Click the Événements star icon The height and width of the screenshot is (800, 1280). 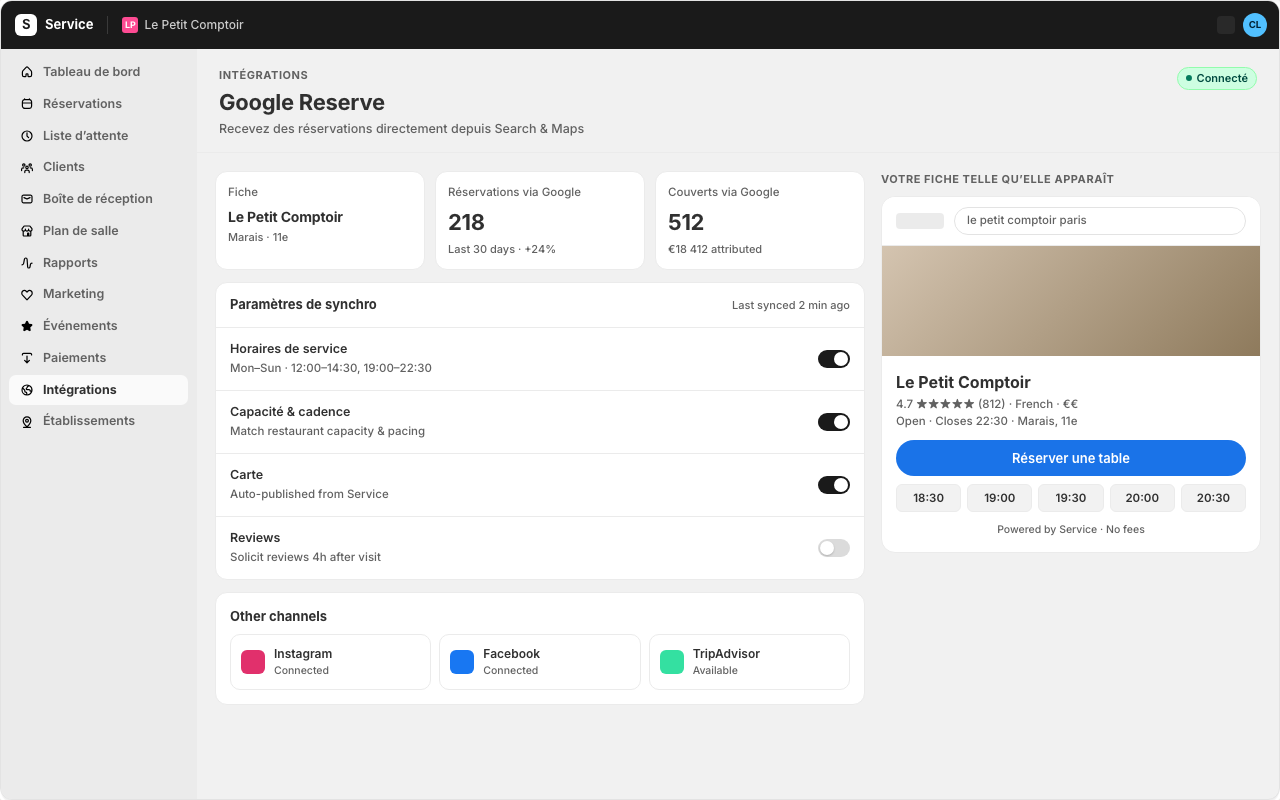pyautogui.click(x=27, y=326)
